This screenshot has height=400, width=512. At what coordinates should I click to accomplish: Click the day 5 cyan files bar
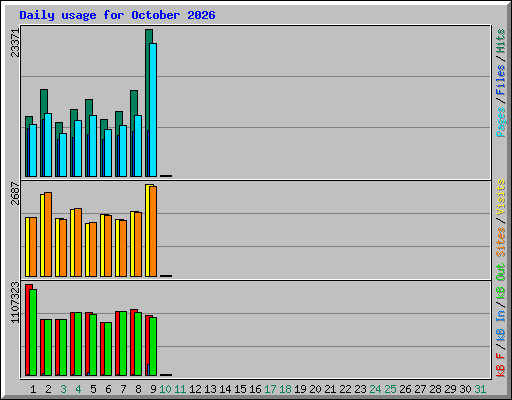93,146
